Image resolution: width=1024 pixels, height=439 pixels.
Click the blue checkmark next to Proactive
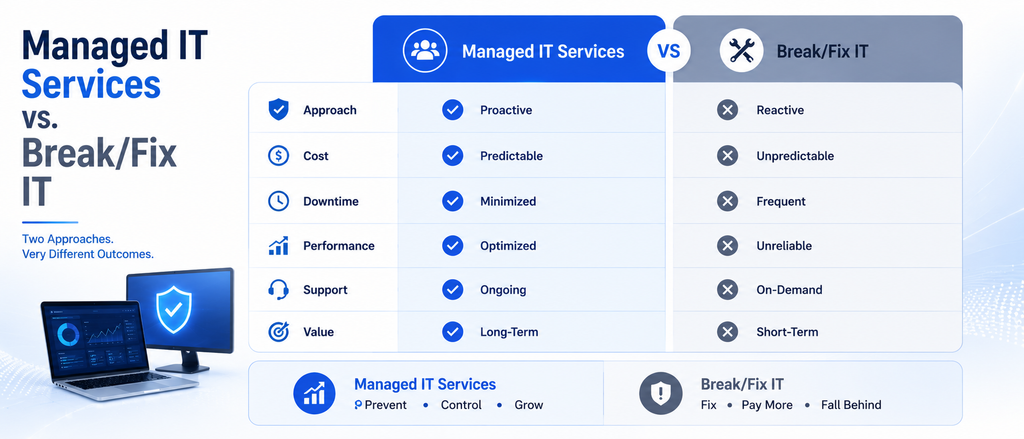coord(452,110)
